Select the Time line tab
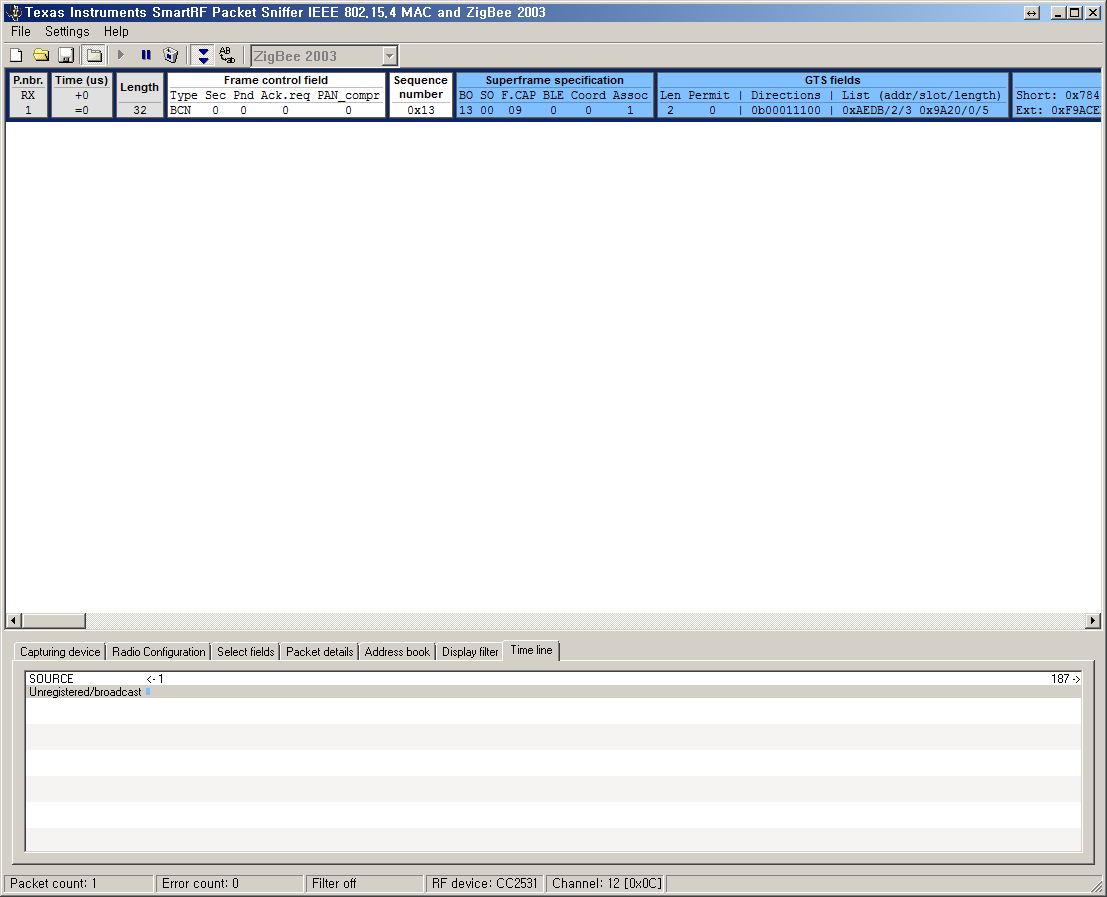 tap(532, 650)
